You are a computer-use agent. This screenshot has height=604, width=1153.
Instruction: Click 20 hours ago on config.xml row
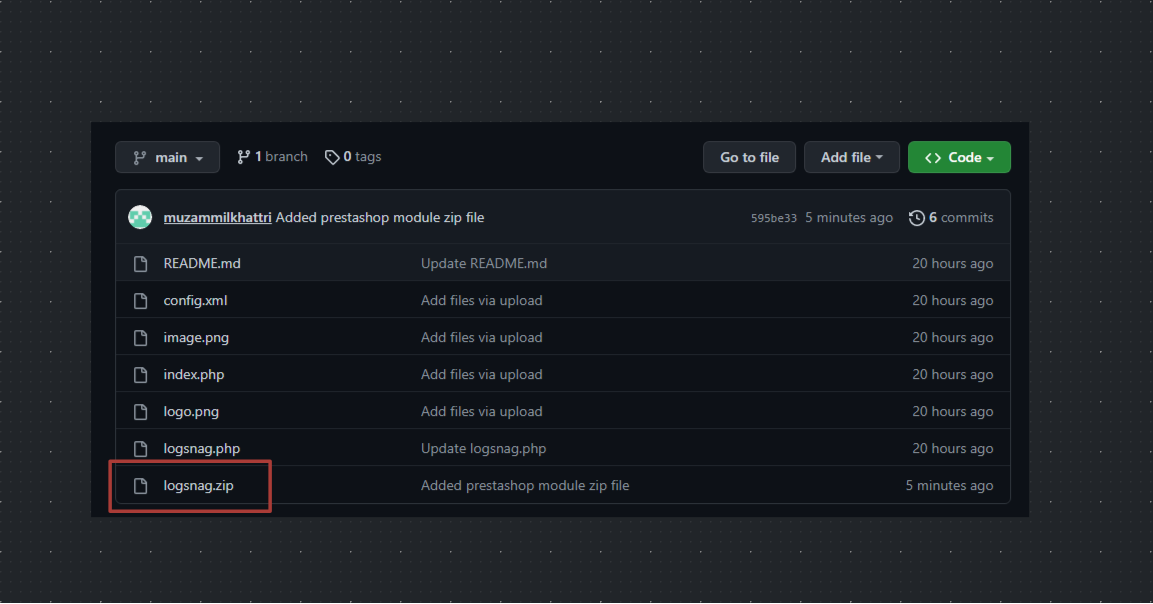click(952, 300)
